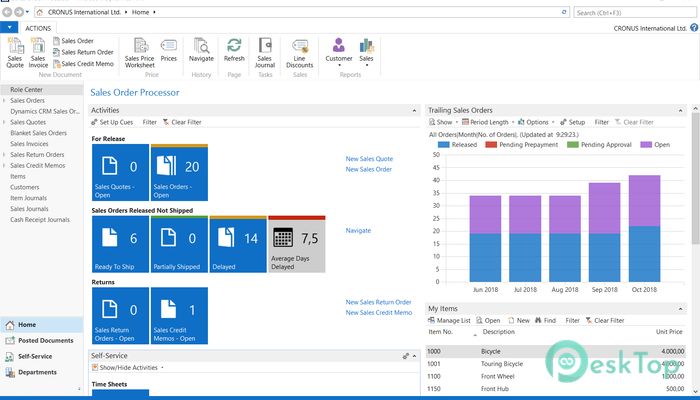The image size is (700, 400).
Task: Open the blue application menu dropdown
Action: click(9, 28)
